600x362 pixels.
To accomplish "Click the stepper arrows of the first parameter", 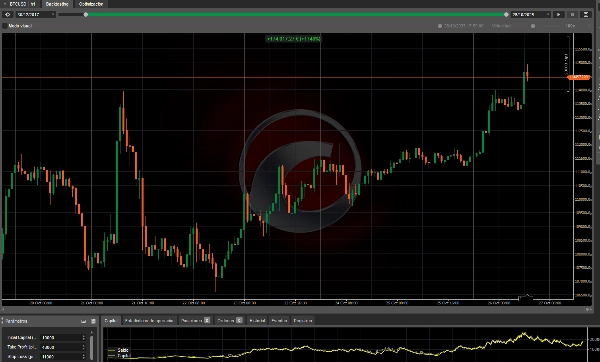I will tap(83, 338).
